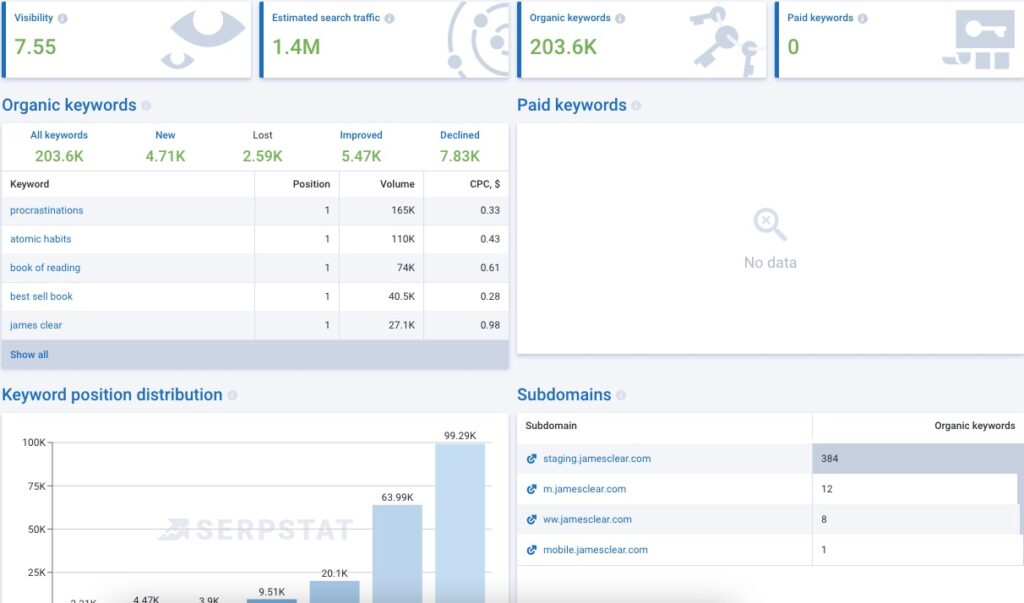Screen dimensions: 1024x603
Task: Open the Paid keywords section heading link
Action: coord(572,105)
